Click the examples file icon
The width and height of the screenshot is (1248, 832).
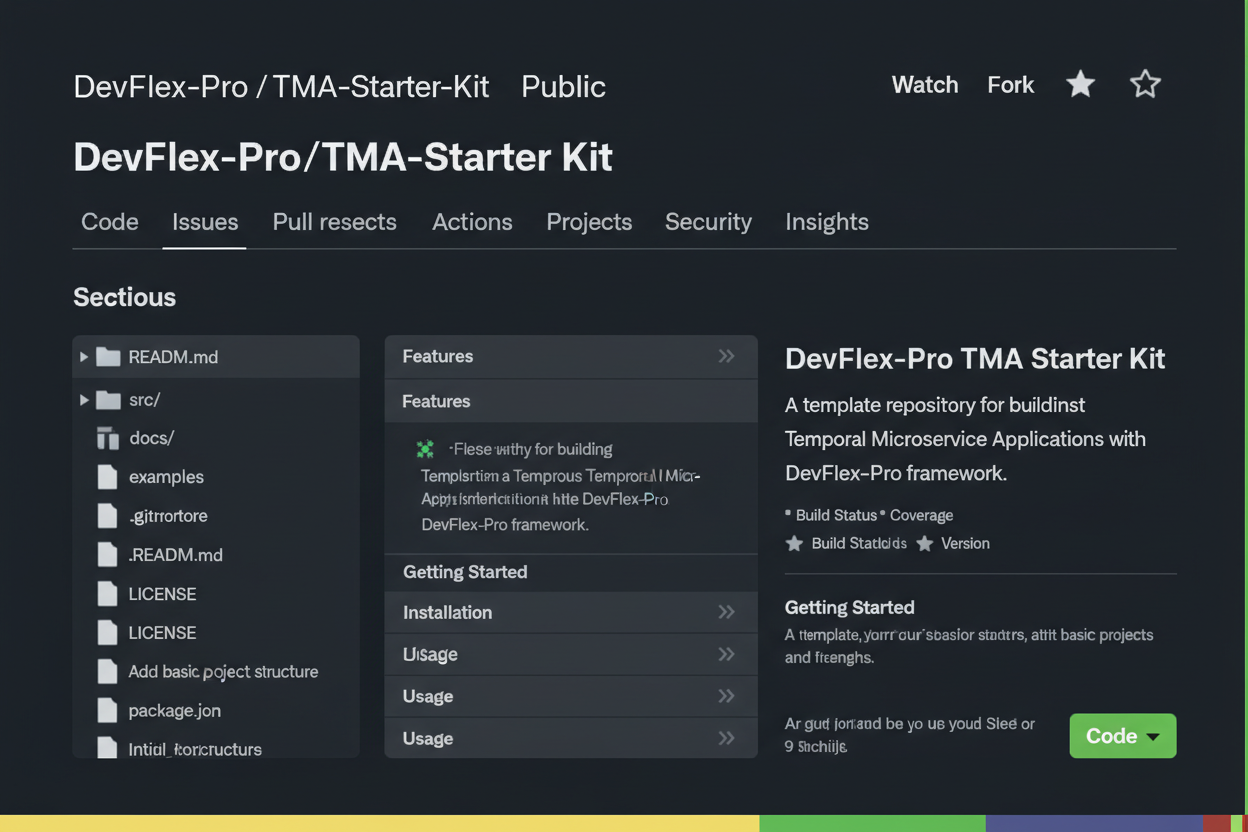pos(108,477)
